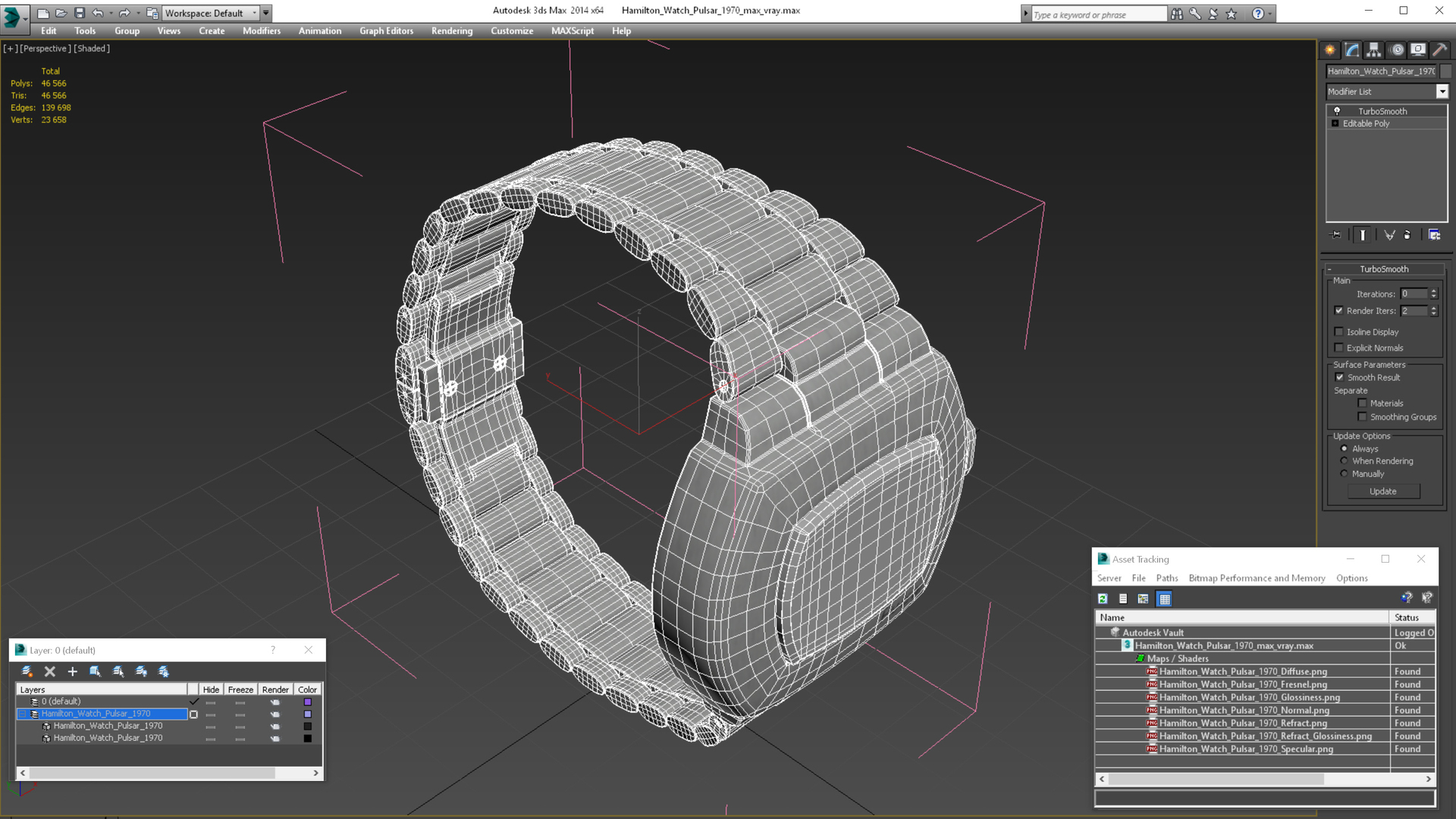The height and width of the screenshot is (819, 1456).
Task: Click Configure Modifier Sets icon
Action: (x=1434, y=235)
